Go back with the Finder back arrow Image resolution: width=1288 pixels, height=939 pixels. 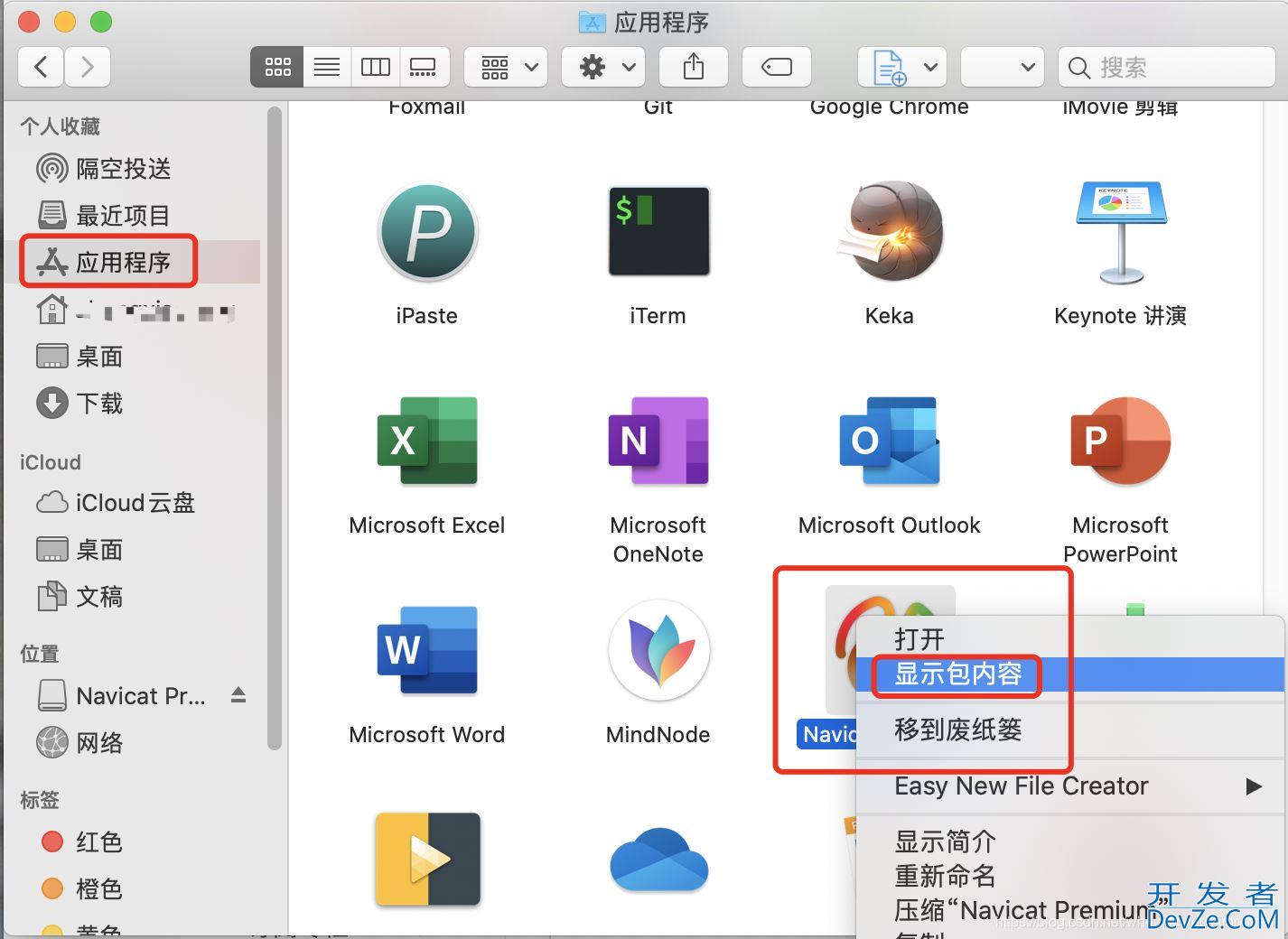[41, 67]
